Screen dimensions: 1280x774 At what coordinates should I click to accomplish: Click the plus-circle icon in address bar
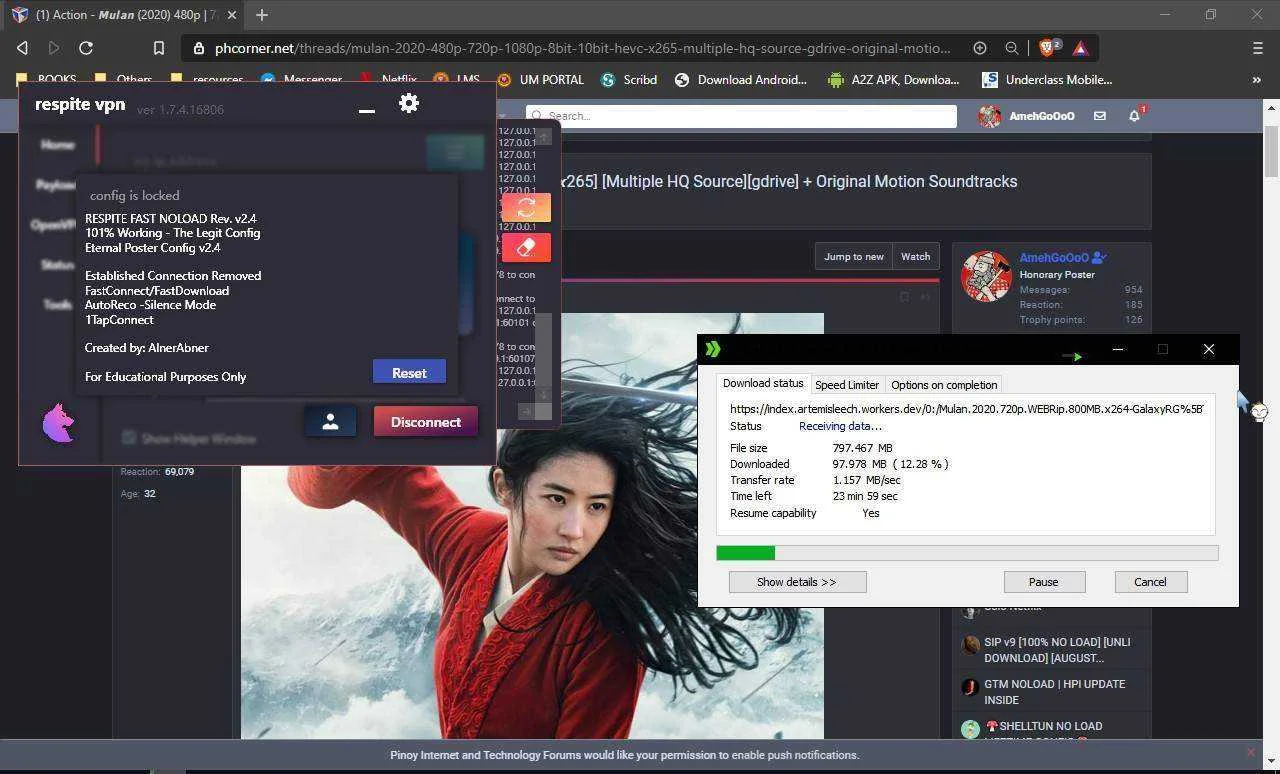(980, 48)
